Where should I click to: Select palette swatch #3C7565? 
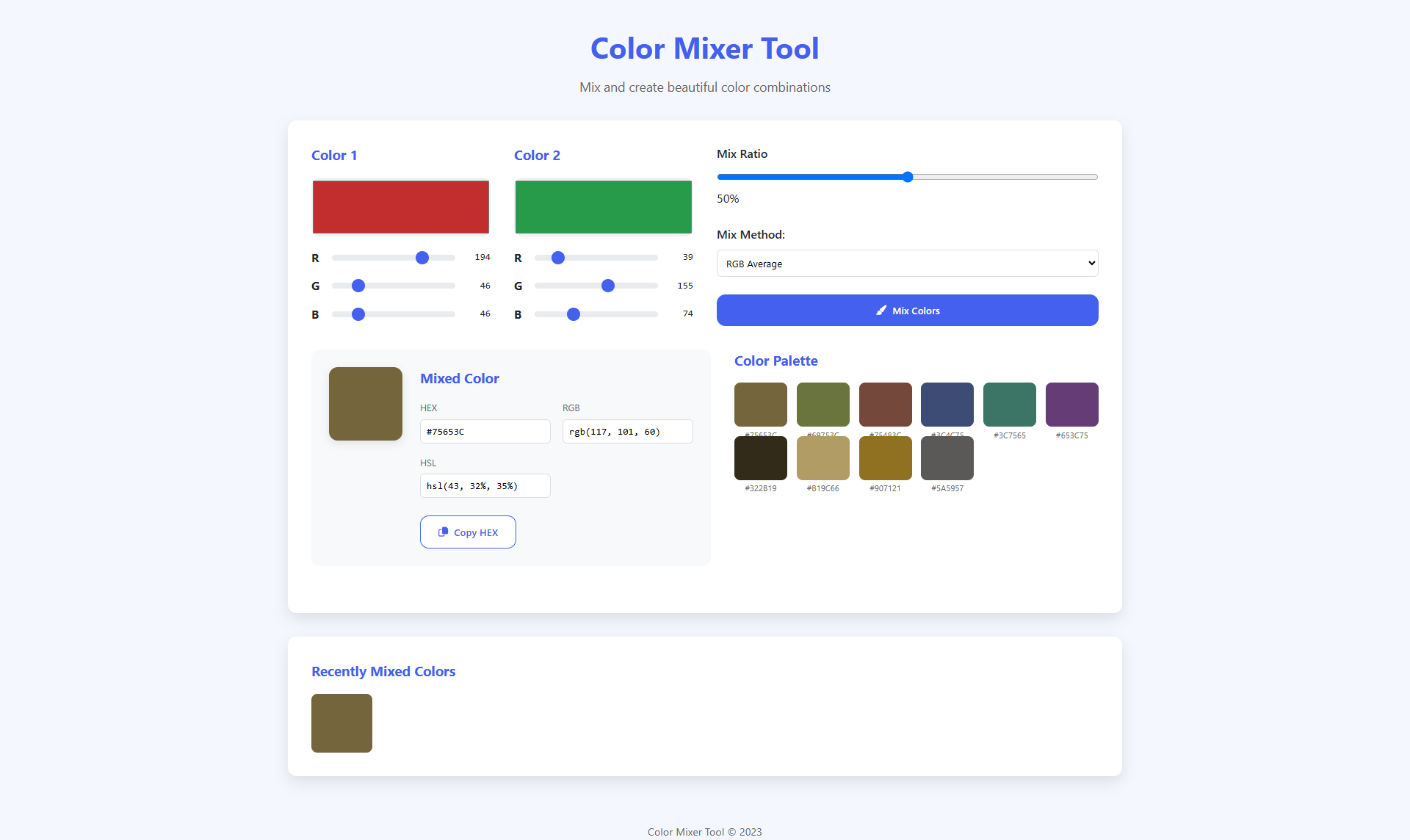tap(1009, 405)
